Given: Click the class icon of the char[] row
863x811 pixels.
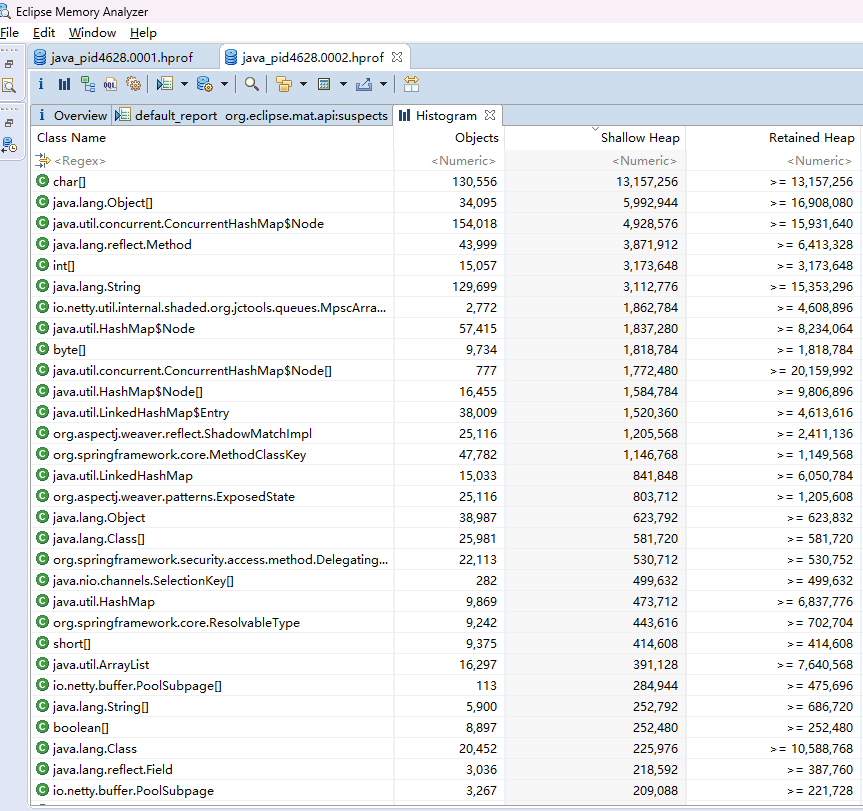Looking at the screenshot, I should coord(42,181).
